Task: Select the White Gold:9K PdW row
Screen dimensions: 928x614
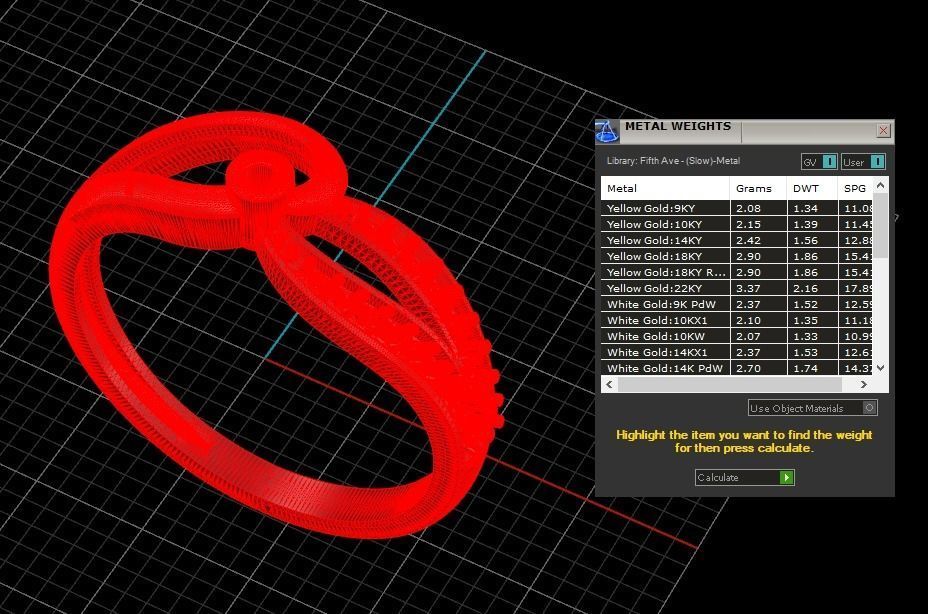Action: 737,304
